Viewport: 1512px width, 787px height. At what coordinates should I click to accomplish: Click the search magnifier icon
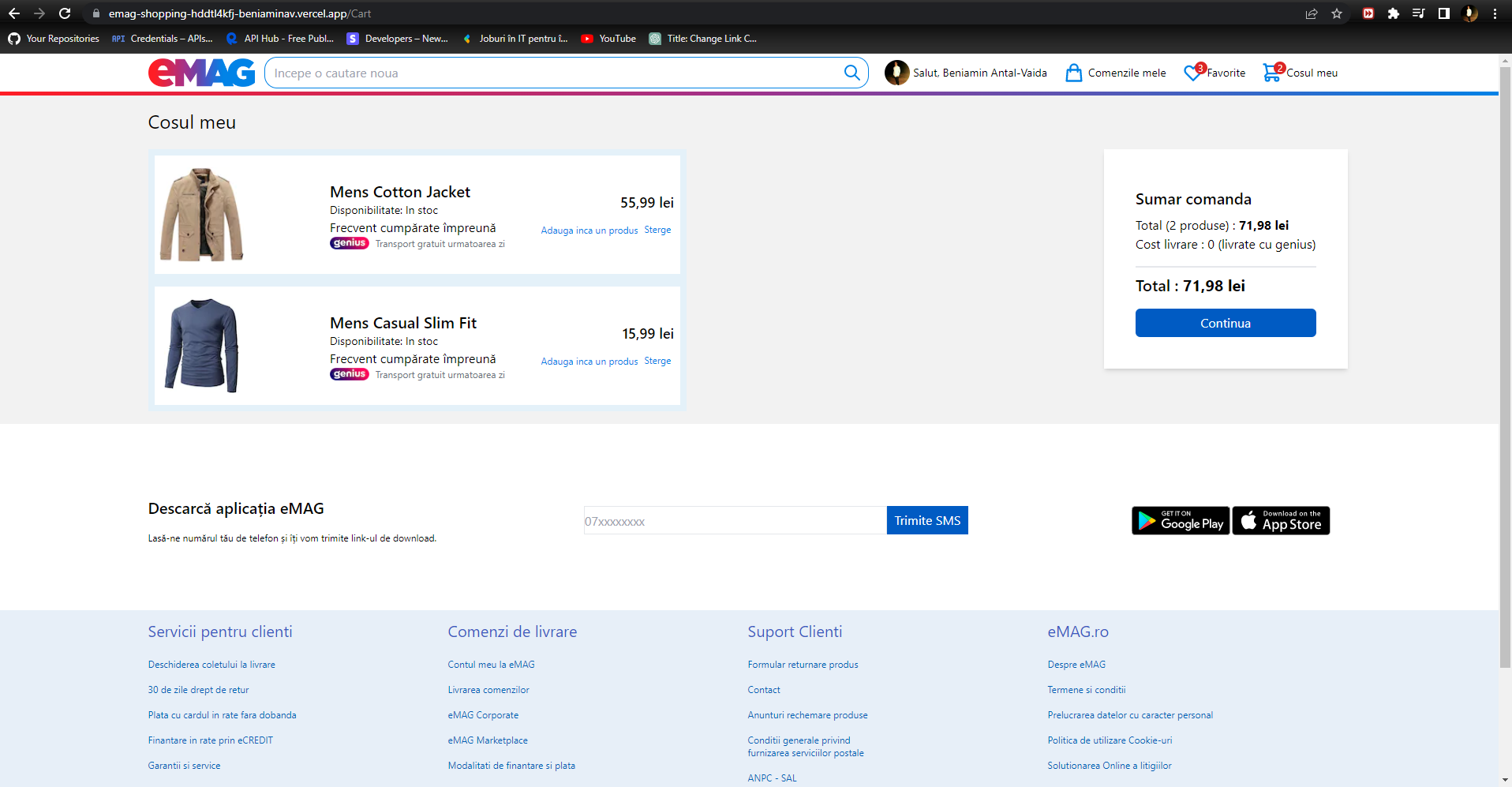pos(851,72)
